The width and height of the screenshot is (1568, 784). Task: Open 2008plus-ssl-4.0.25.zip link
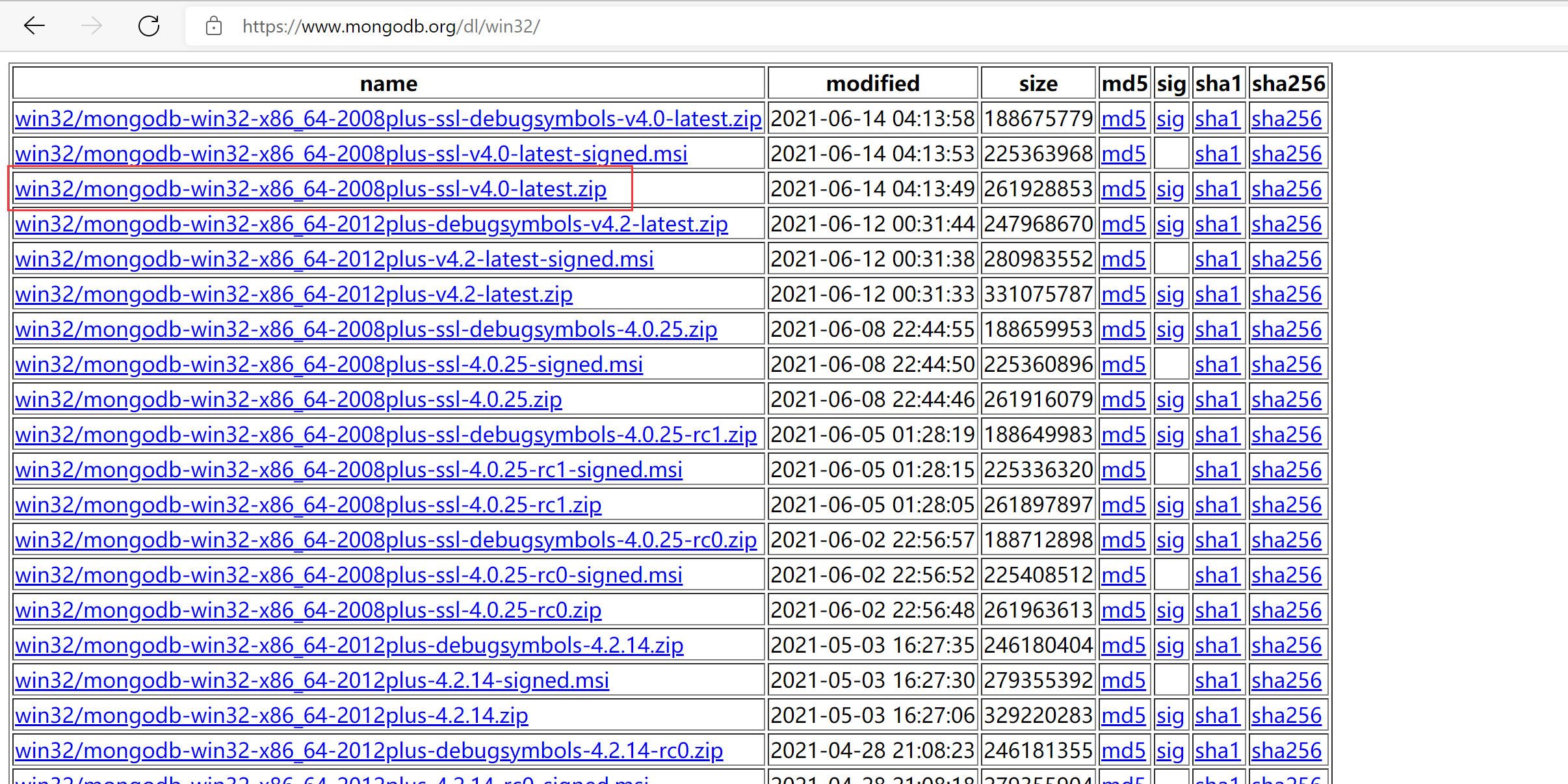289,400
